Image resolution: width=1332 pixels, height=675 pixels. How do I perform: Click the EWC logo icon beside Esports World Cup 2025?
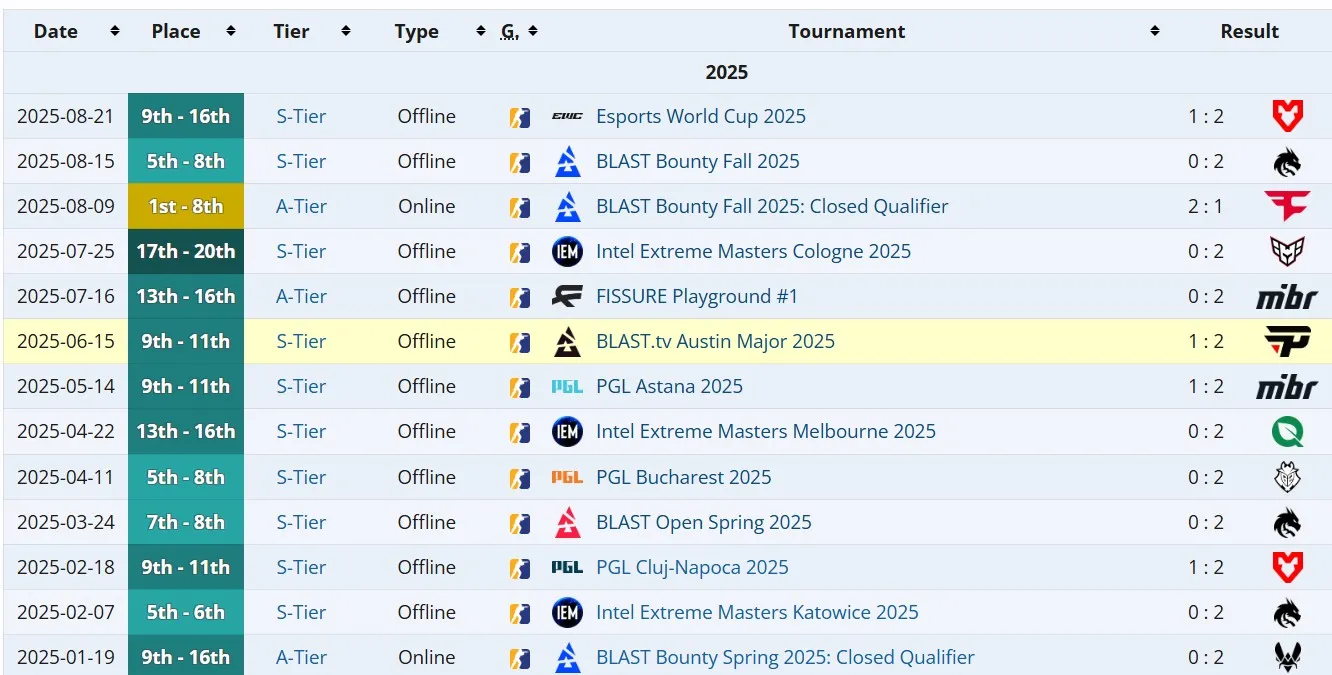[567, 116]
